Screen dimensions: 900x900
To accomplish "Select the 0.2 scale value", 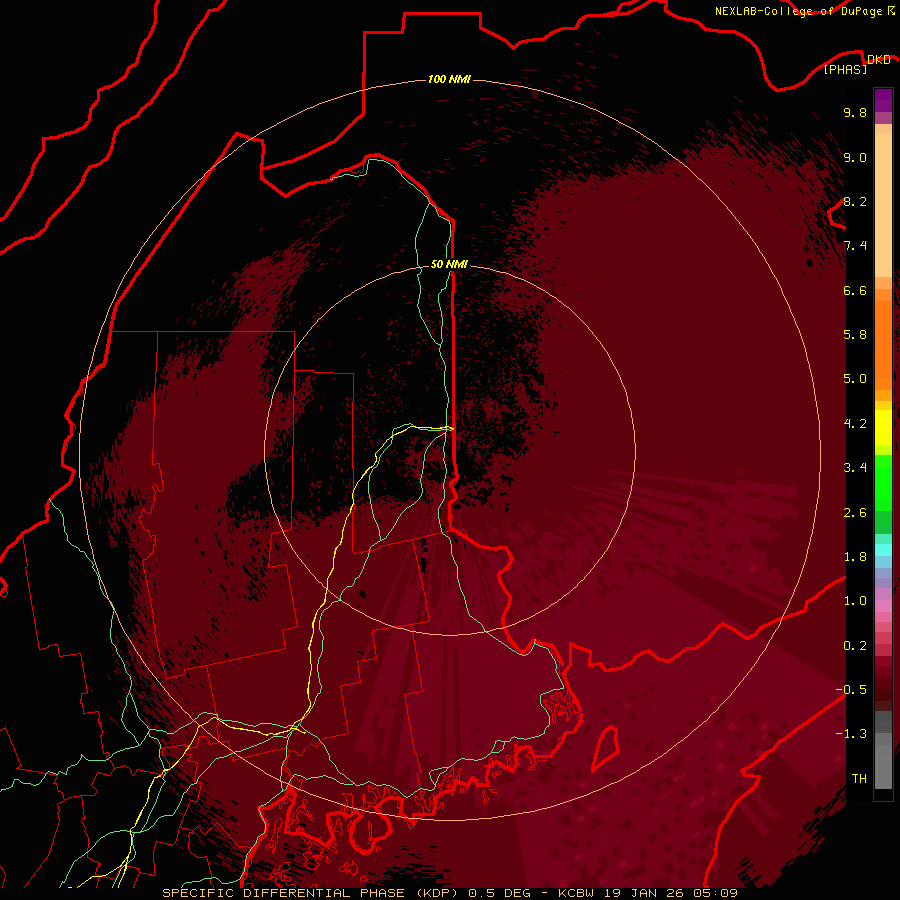I will (x=855, y=646).
